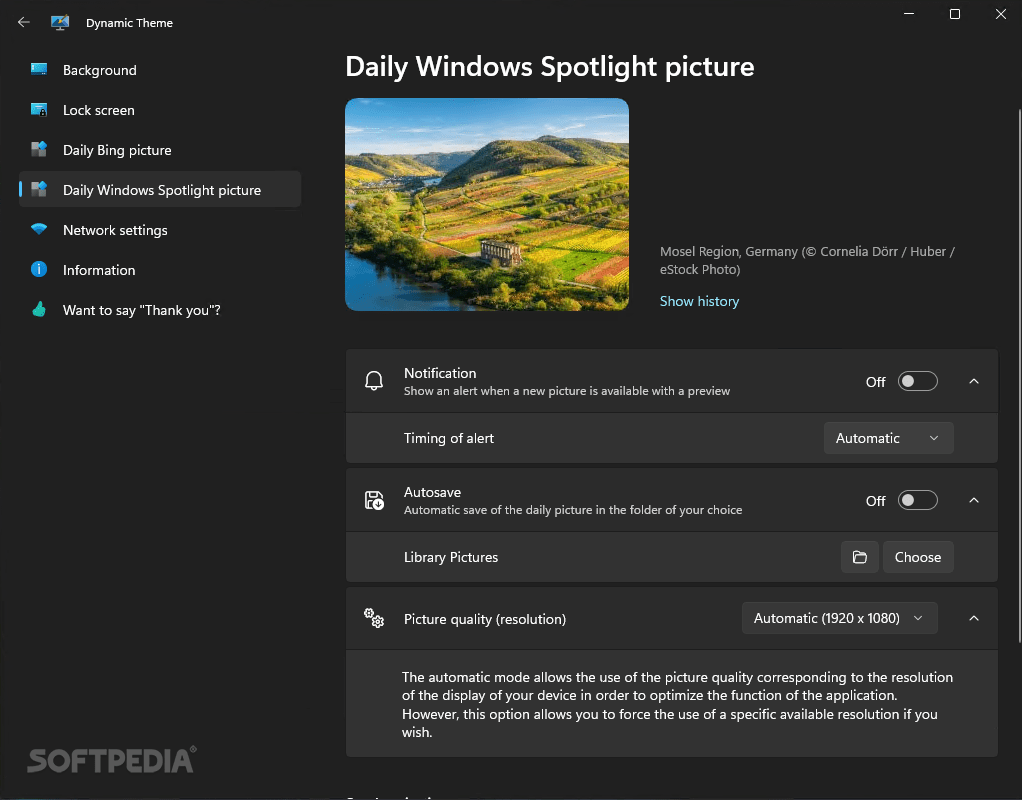Open the Library Pictures folder icon button
Screen dimensions: 1022x800
click(x=860, y=557)
